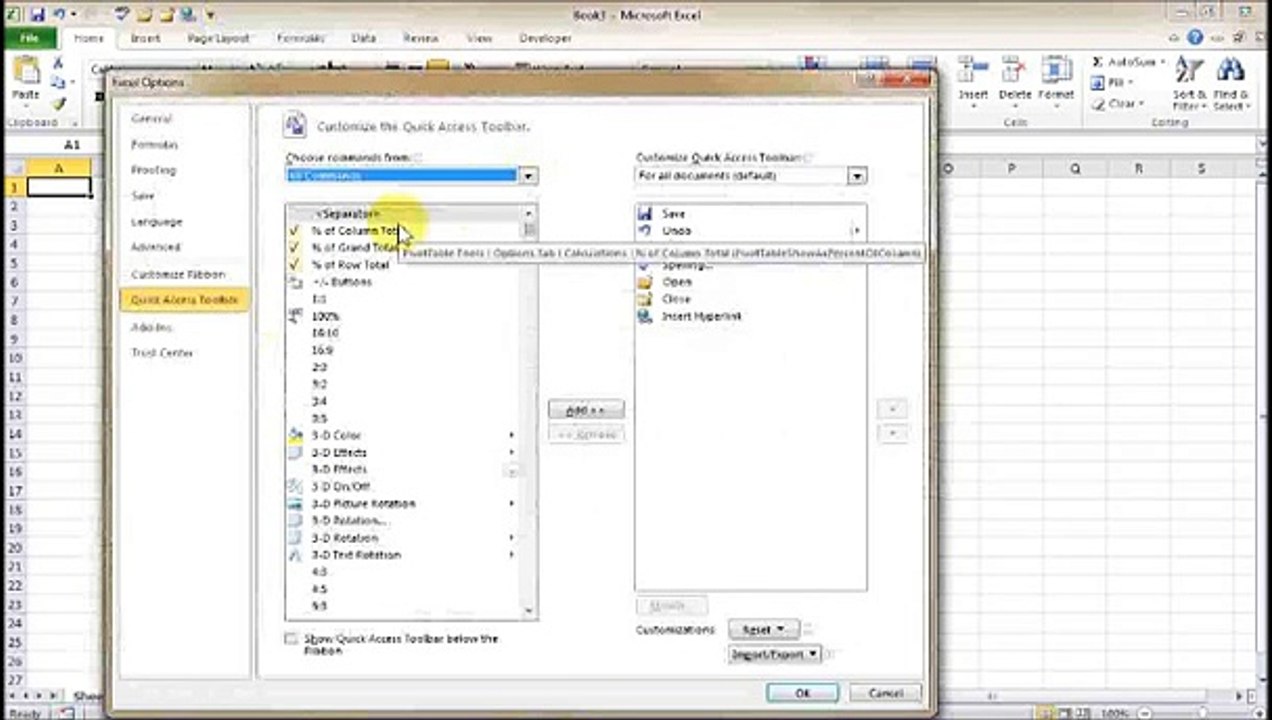This screenshot has width=1272, height=720.
Task: Select the <Separator> entry in commands list
Action: 405,213
